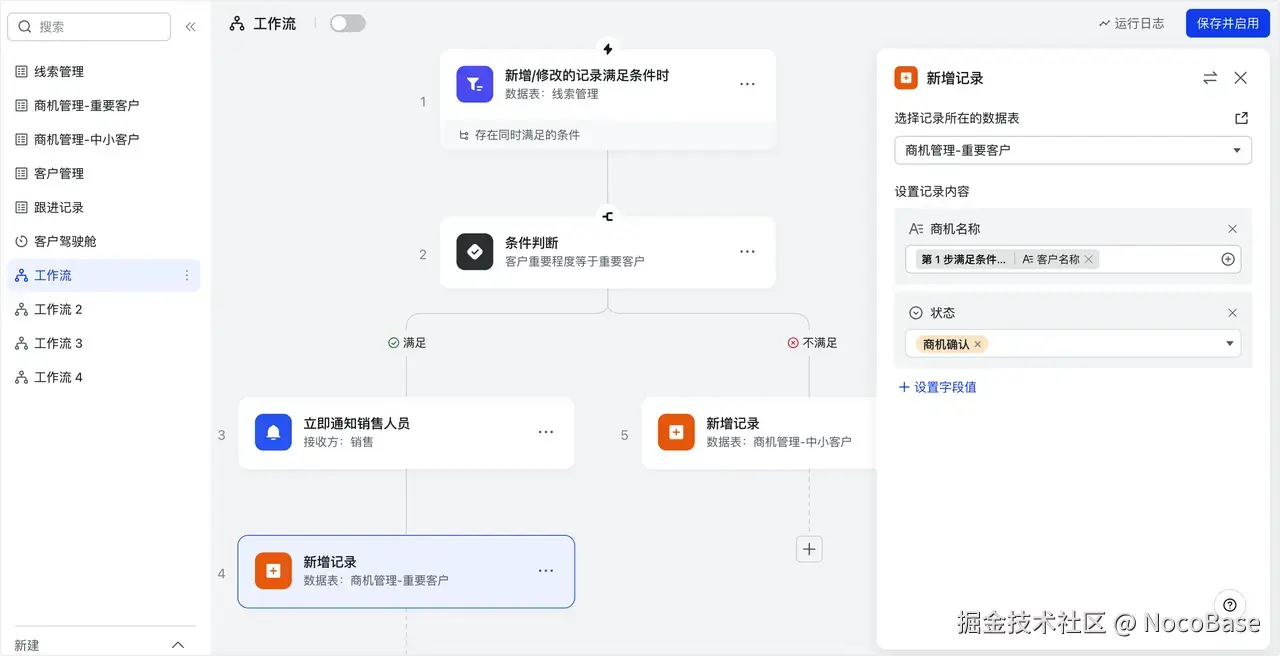The width and height of the screenshot is (1280, 656).
Task: Click the help question-mark icon
Action: coord(1230,604)
